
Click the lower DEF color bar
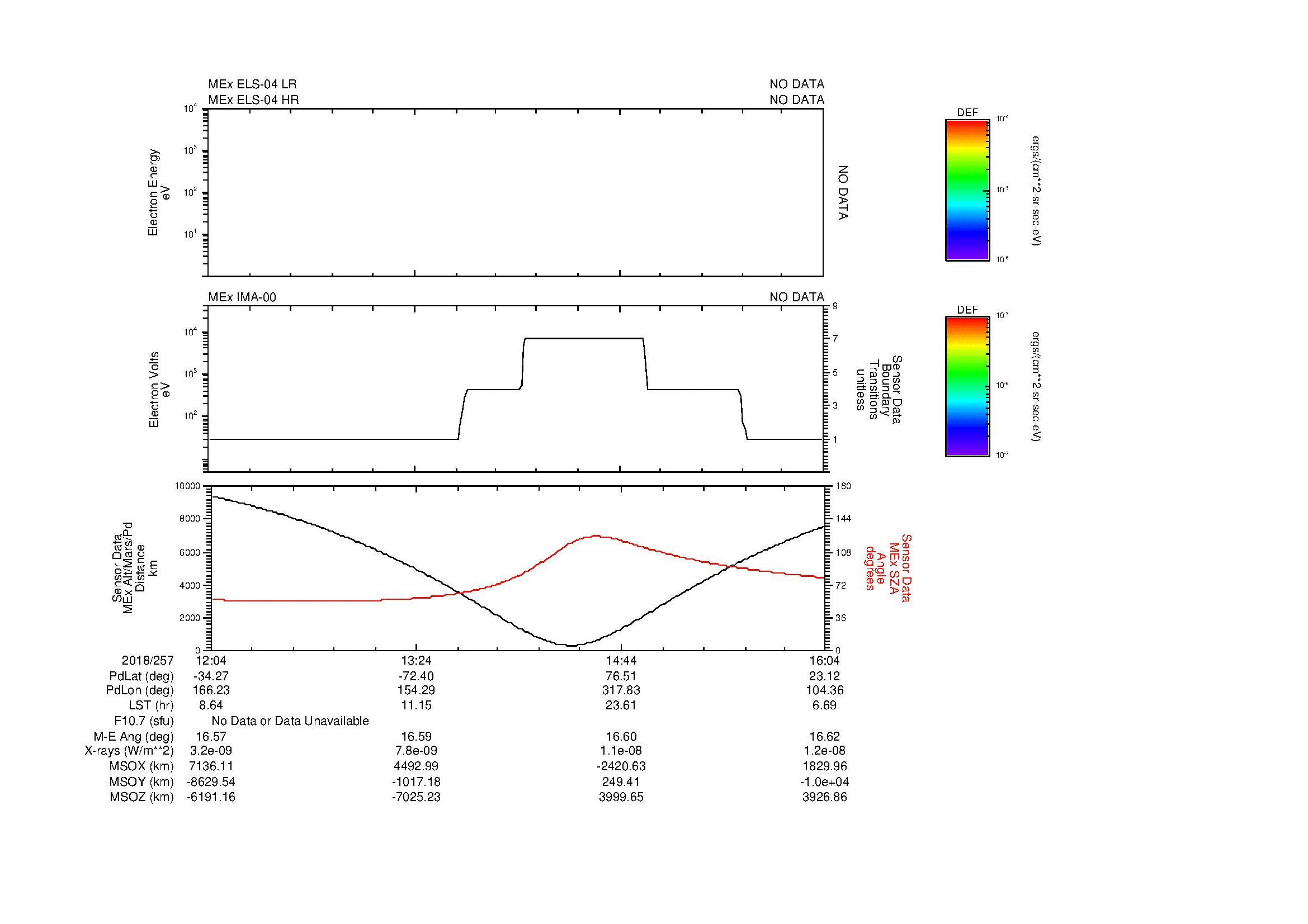click(967, 387)
